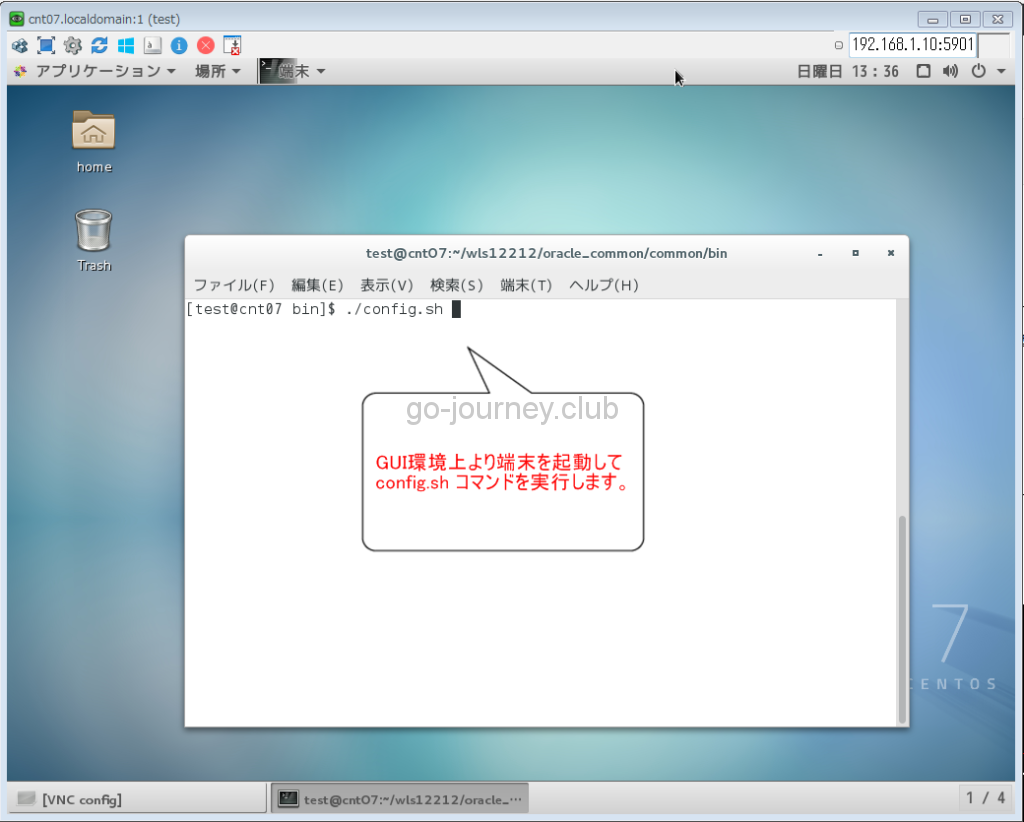Mute the system volume on the top panel

coord(949,70)
